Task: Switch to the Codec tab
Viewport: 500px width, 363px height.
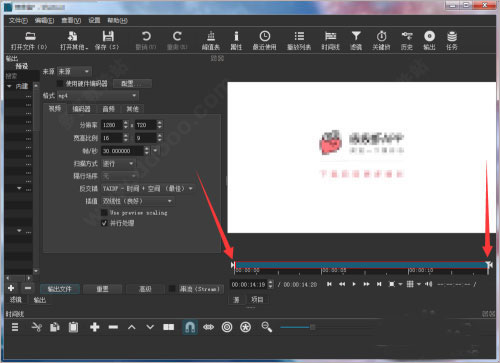Action: [x=81, y=109]
